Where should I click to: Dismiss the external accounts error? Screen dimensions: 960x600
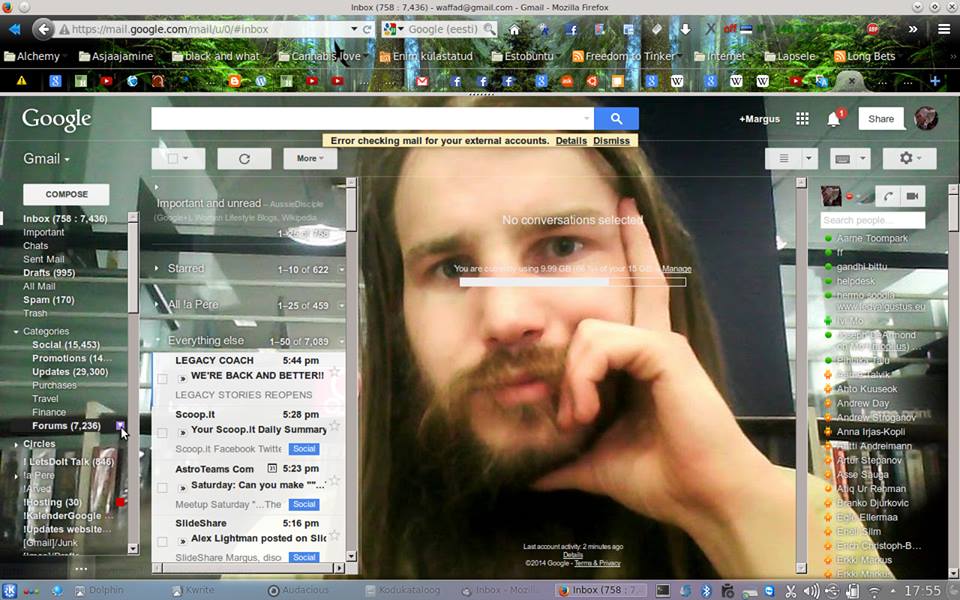pyautogui.click(x=611, y=141)
